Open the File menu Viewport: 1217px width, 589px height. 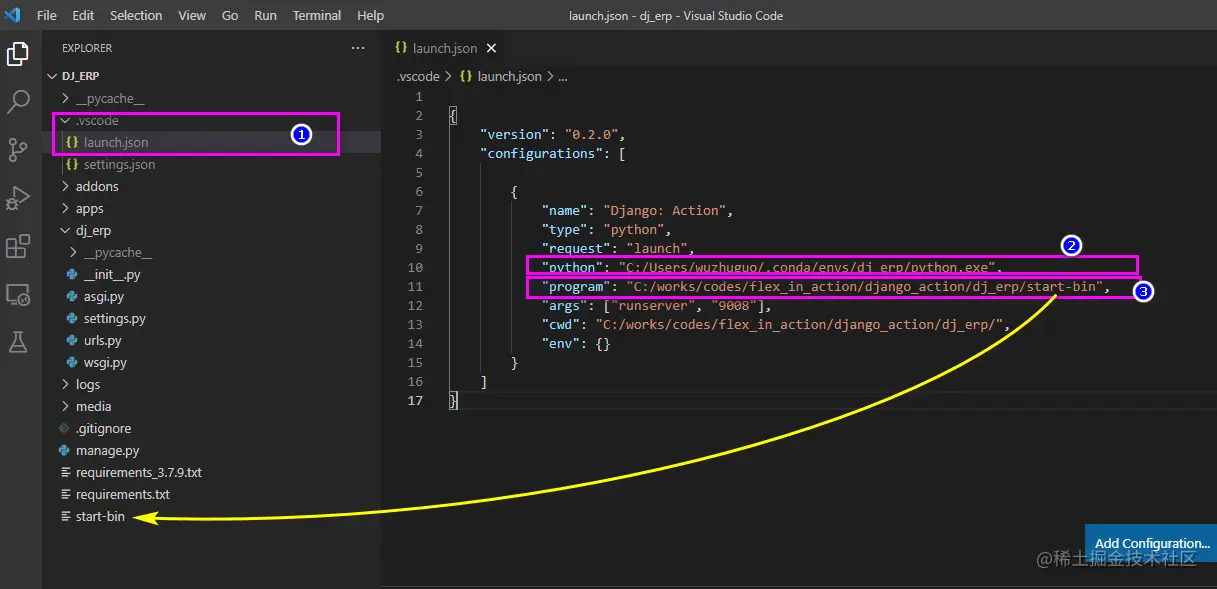46,15
